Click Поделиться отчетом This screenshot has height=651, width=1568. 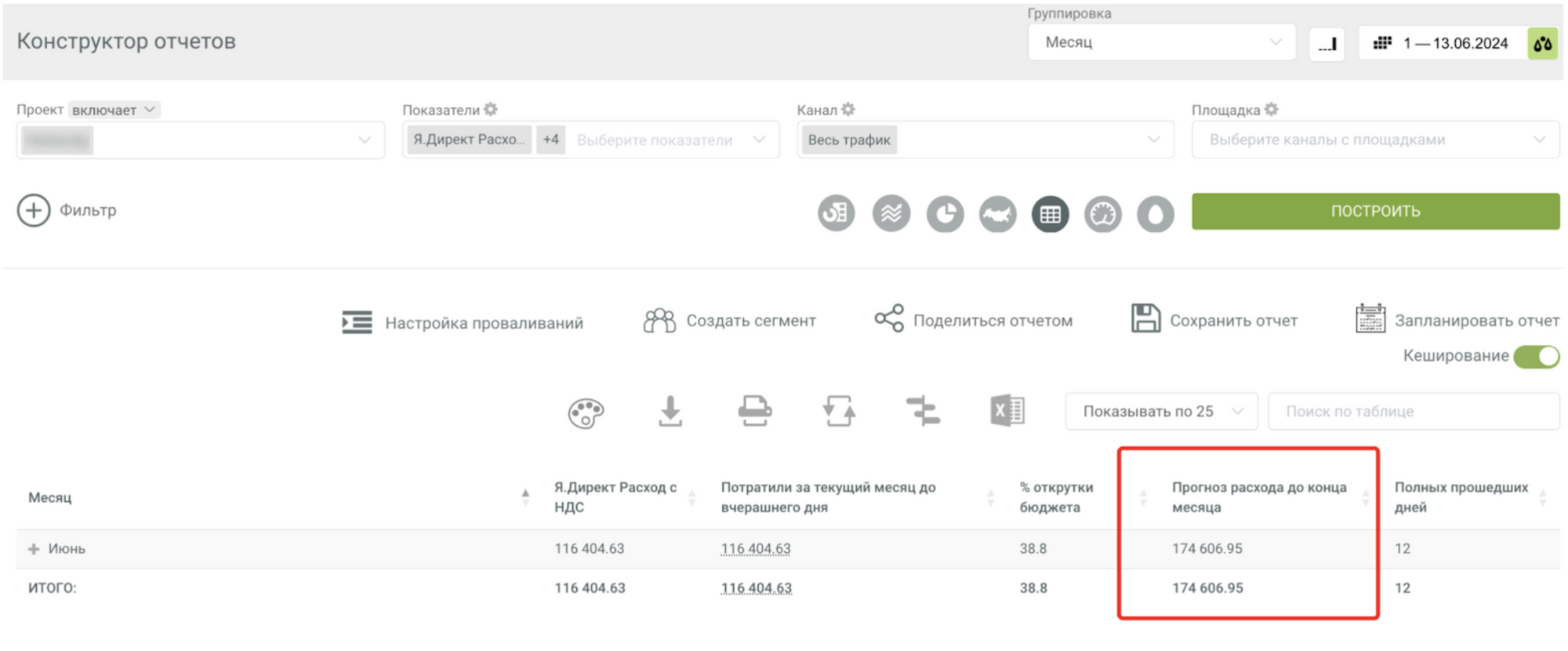974,320
